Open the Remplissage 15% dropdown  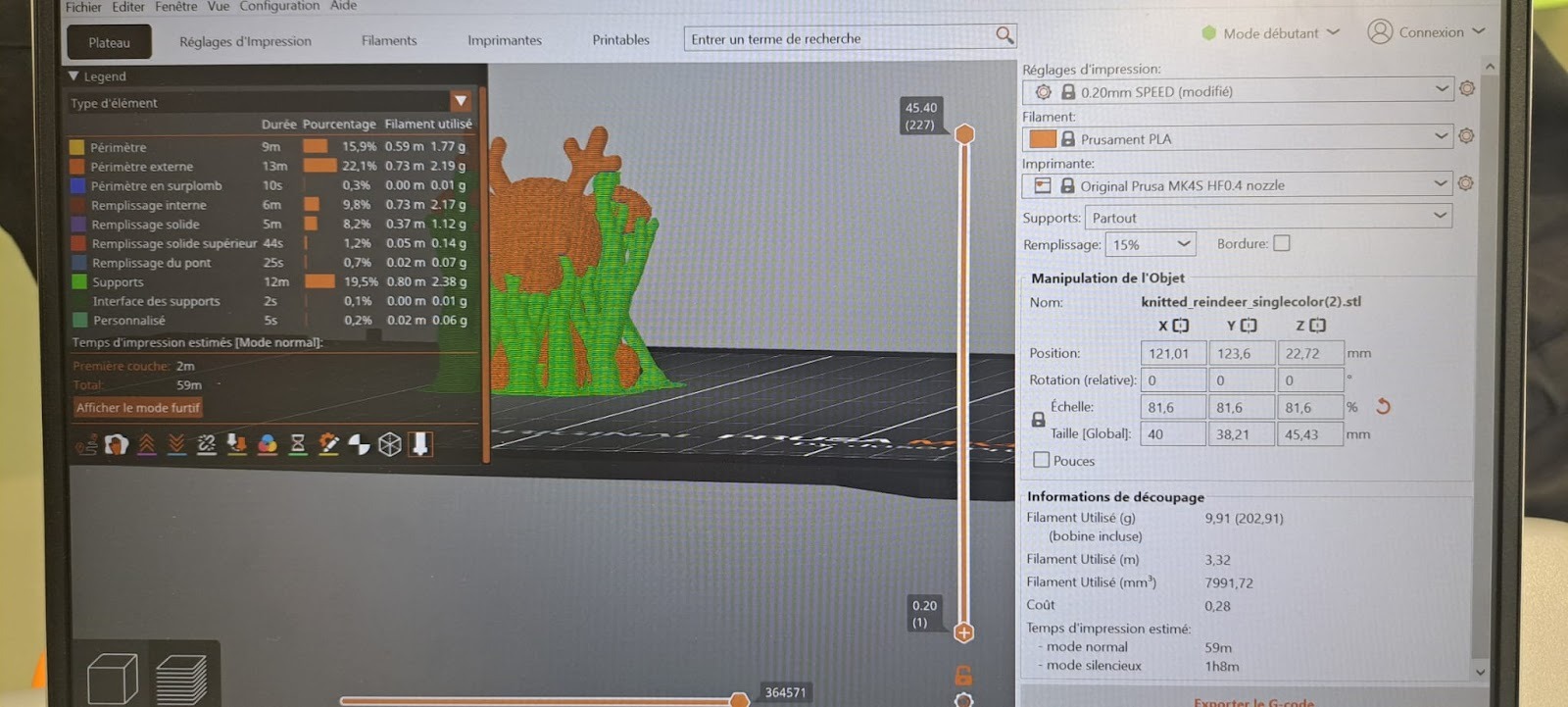pyautogui.click(x=1151, y=244)
